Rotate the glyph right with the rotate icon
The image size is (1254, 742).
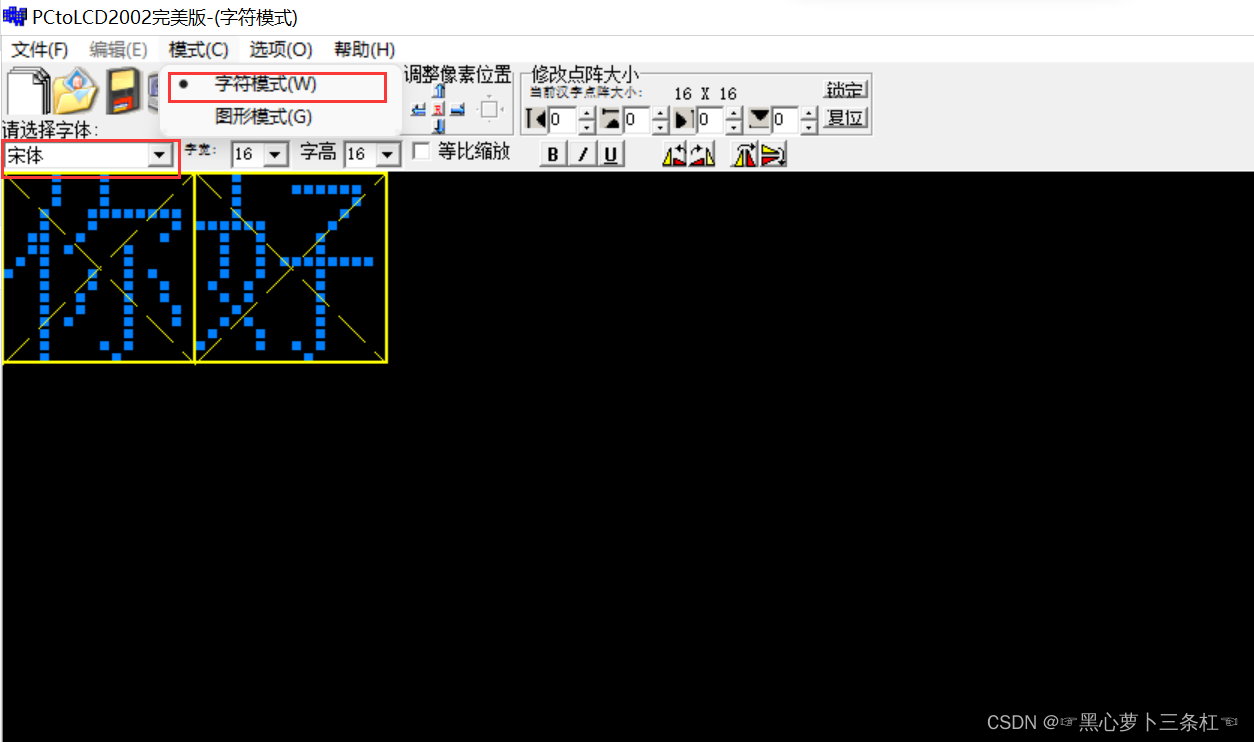tap(702, 152)
